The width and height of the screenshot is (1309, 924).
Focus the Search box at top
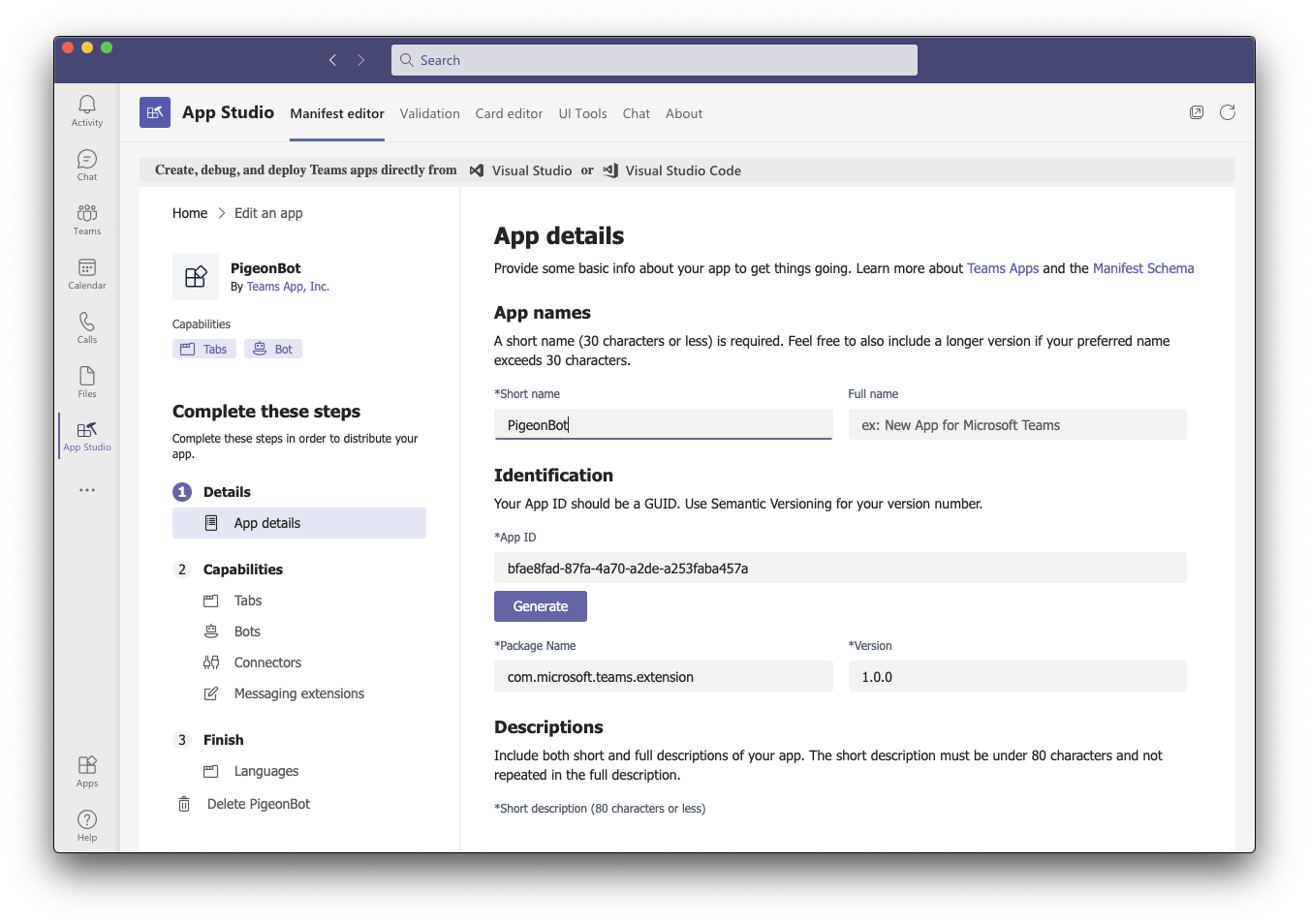click(x=654, y=60)
